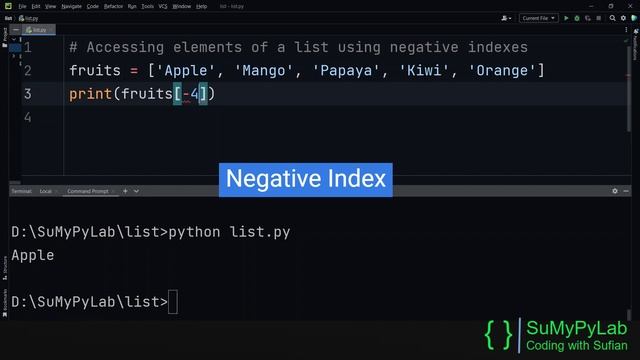Screen dimensions: 640x360
Task: Click the Terminal panel label
Action: tap(21, 191)
